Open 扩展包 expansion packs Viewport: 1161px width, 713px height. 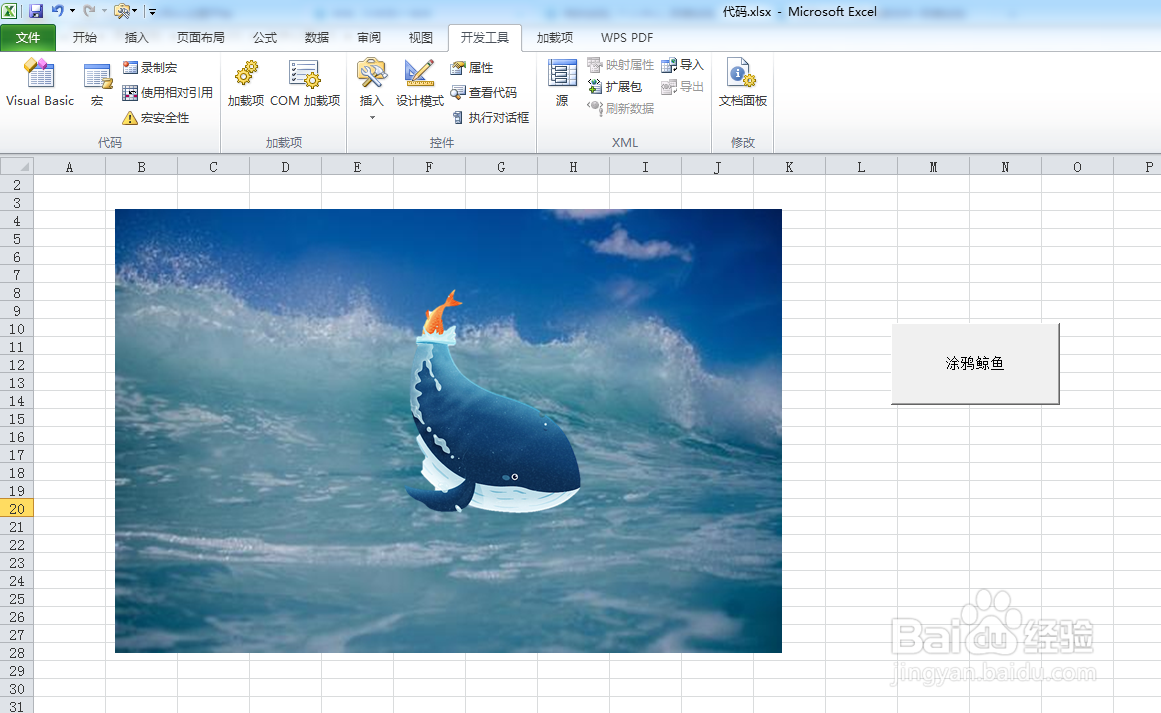click(x=615, y=87)
